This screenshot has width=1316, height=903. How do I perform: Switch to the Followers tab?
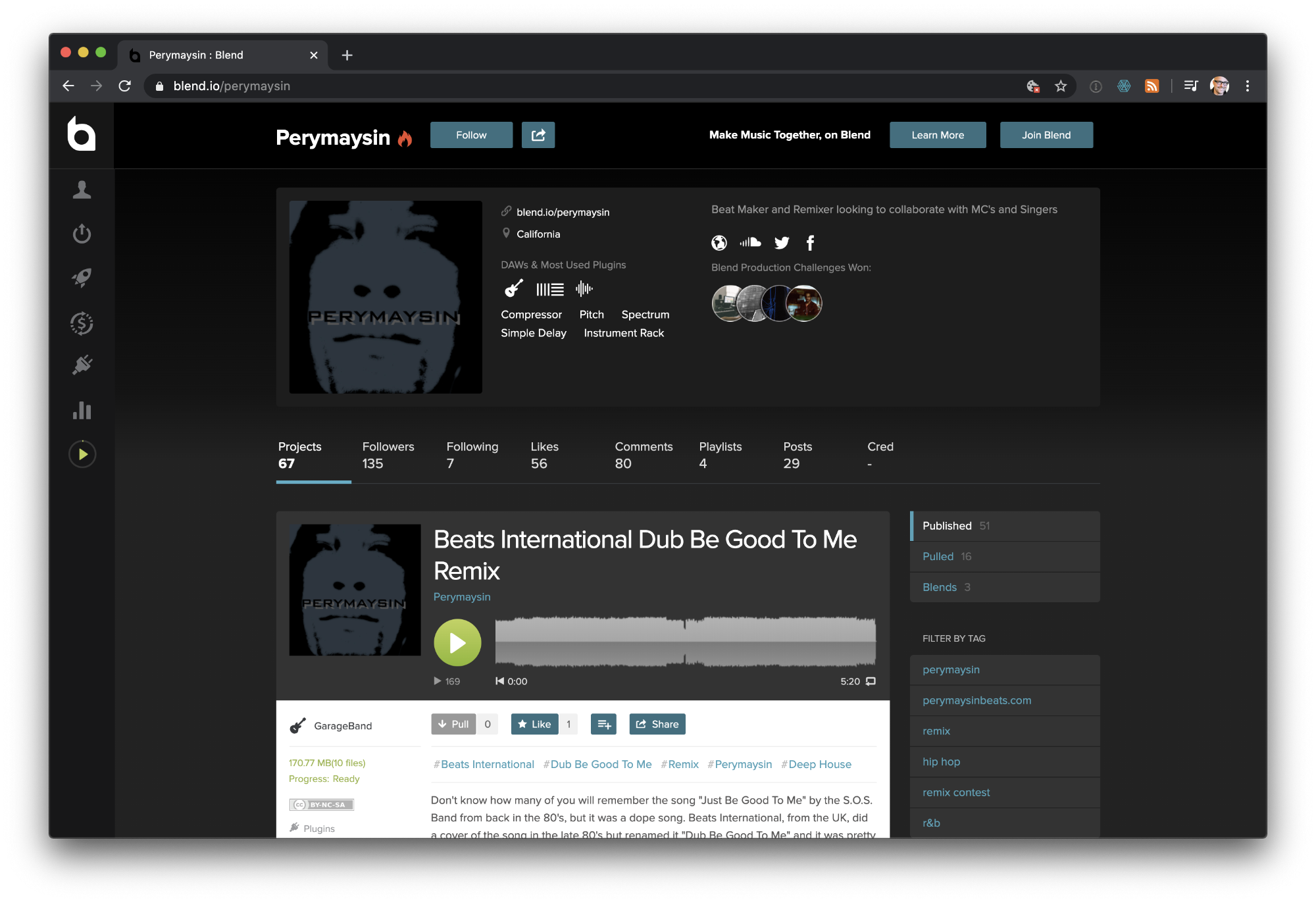coord(388,455)
